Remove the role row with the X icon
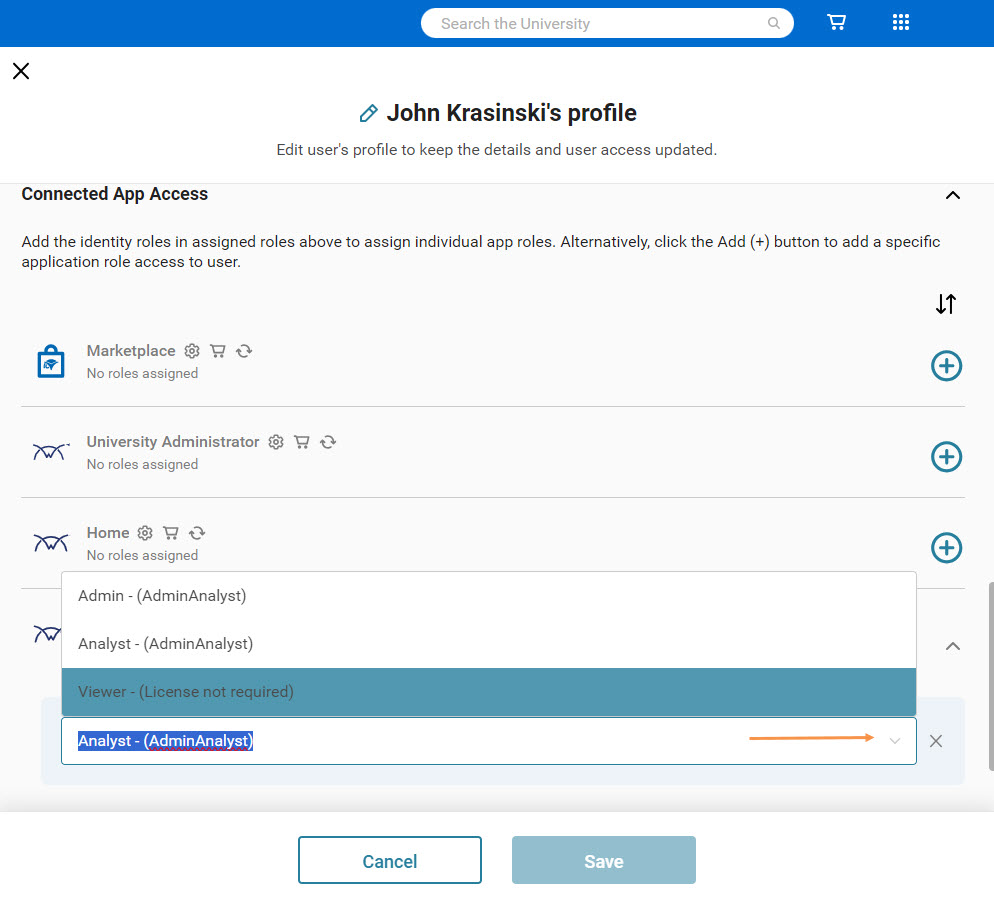This screenshot has width=994, height=905. 936,741
